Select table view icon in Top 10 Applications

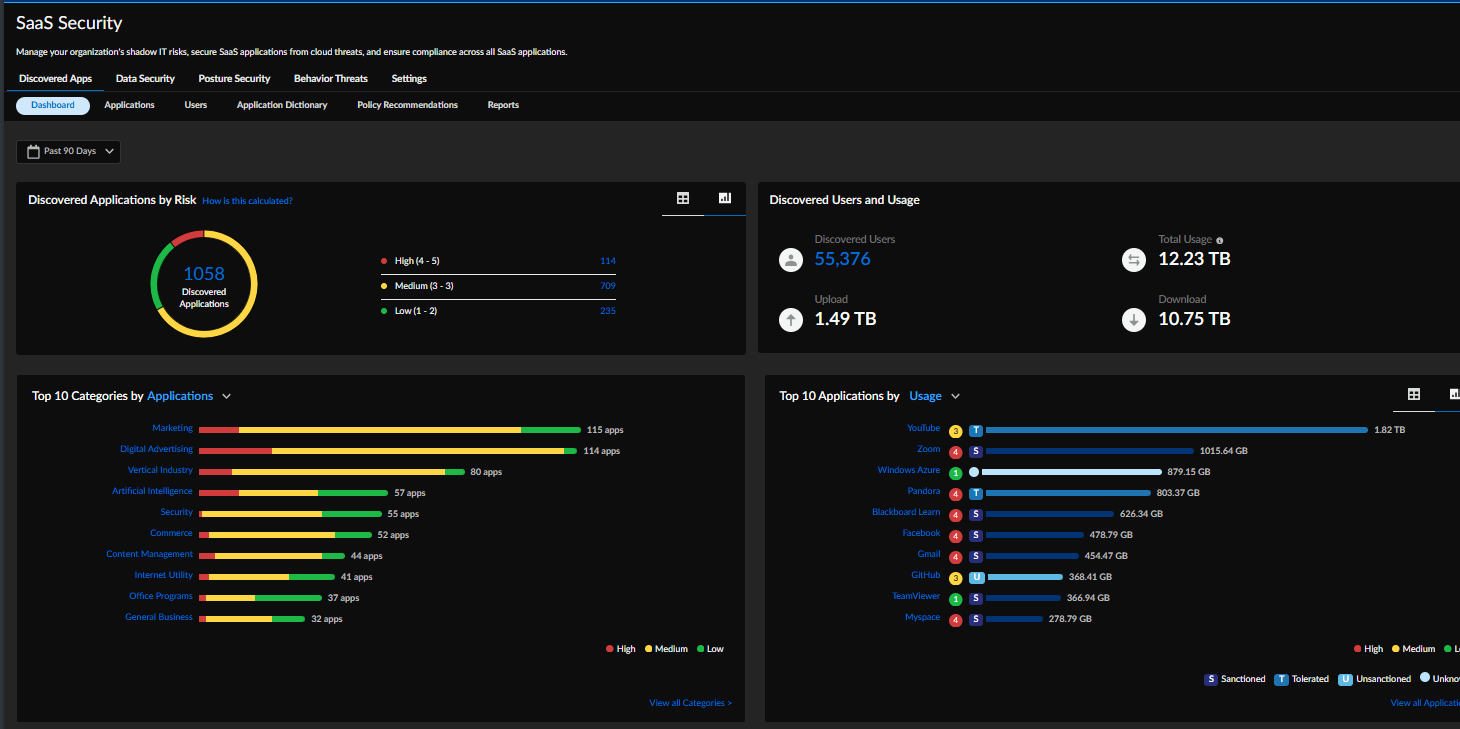click(x=1414, y=395)
